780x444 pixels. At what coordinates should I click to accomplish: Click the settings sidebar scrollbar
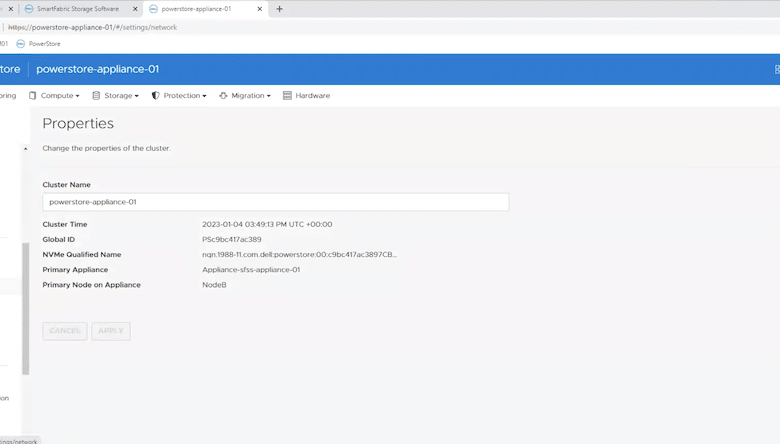(x=26, y=308)
